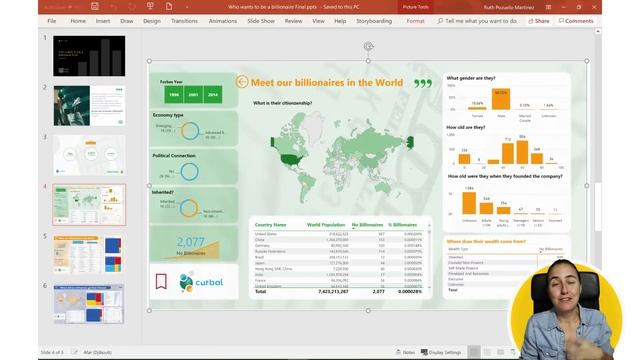Click the Share button
Image resolution: width=640 pixels, height=360 pixels.
click(539, 21)
